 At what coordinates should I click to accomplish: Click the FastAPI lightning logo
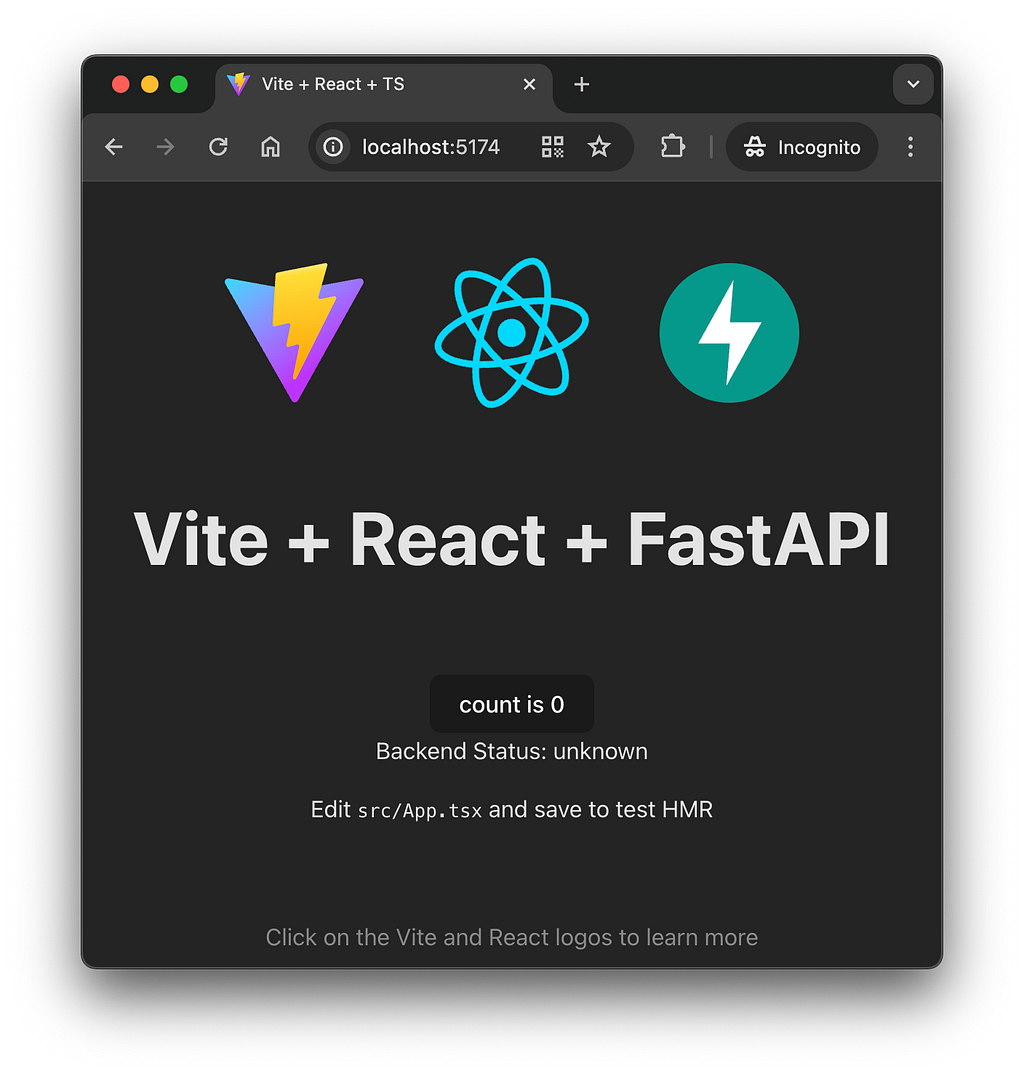point(729,333)
